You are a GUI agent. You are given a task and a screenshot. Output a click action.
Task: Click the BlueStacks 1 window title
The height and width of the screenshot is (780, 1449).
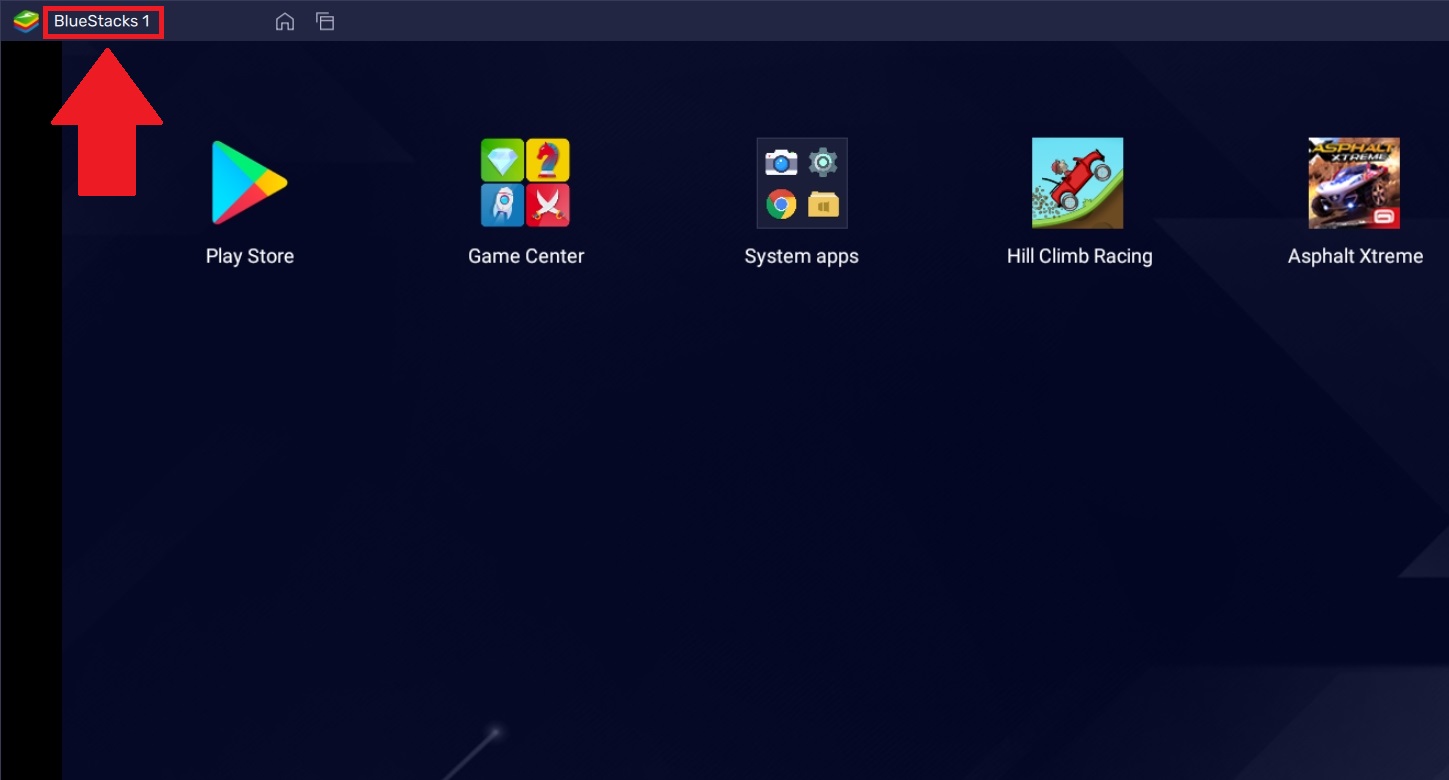coord(102,21)
